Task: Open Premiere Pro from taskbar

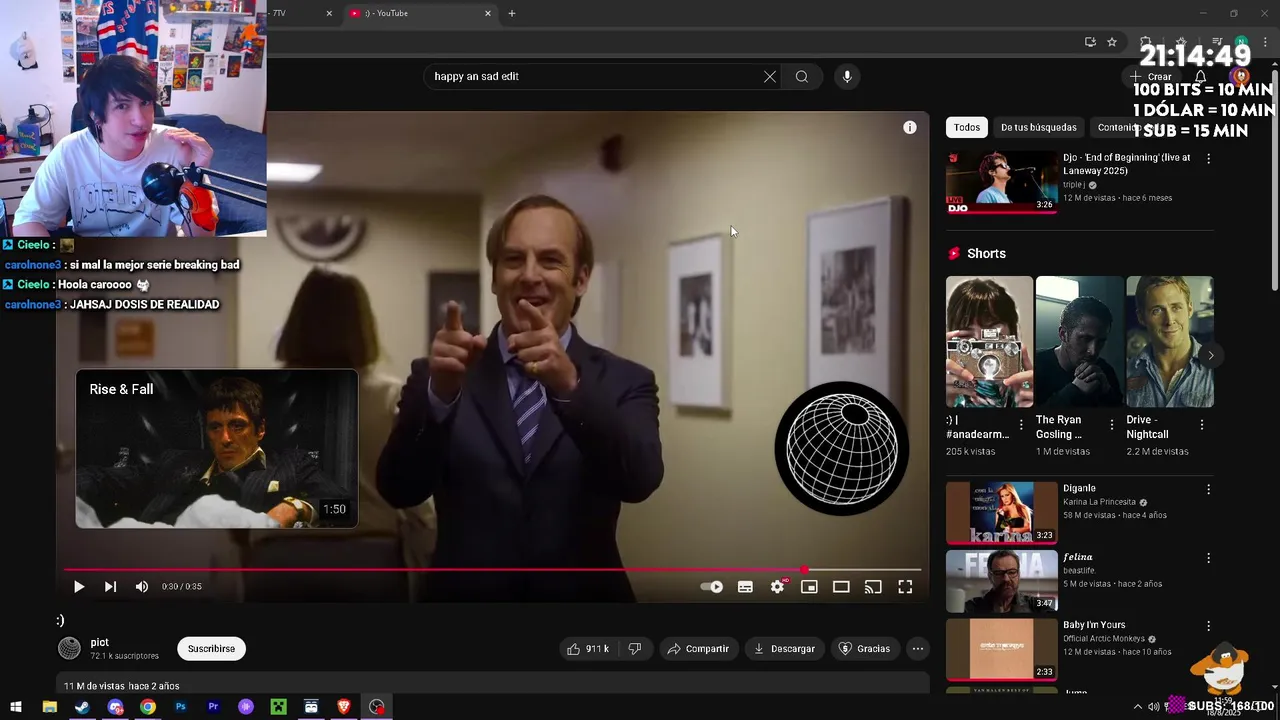Action: 213,707
